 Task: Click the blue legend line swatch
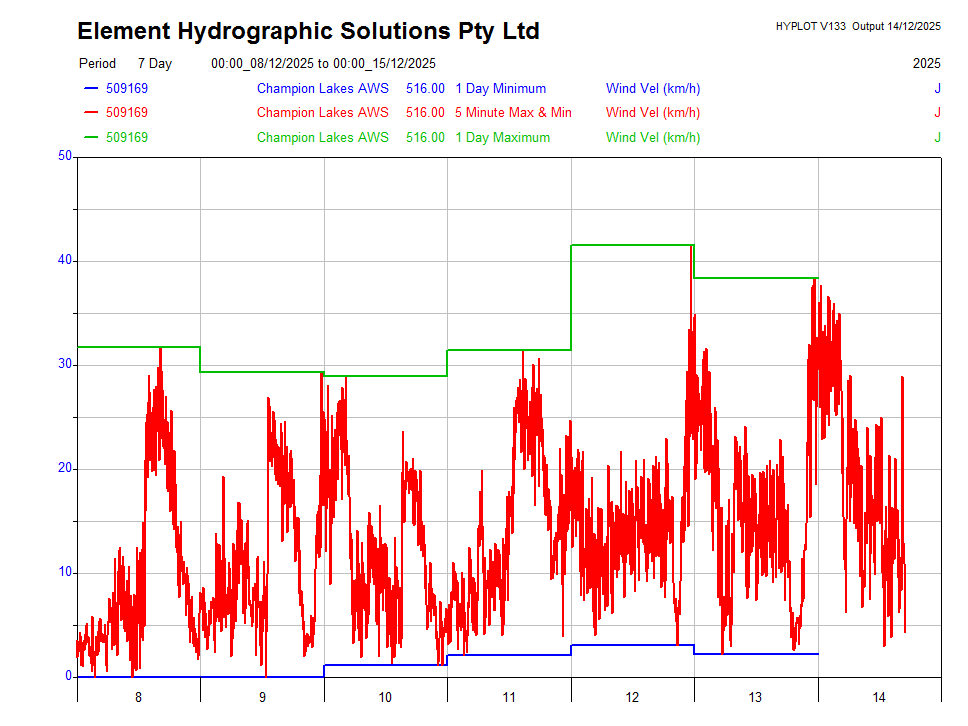pos(91,89)
